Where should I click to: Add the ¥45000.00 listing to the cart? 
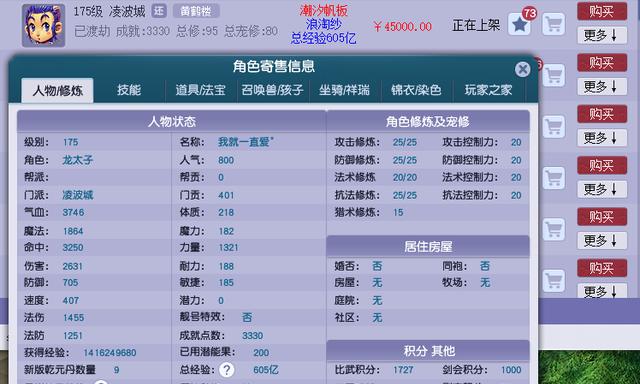553,24
